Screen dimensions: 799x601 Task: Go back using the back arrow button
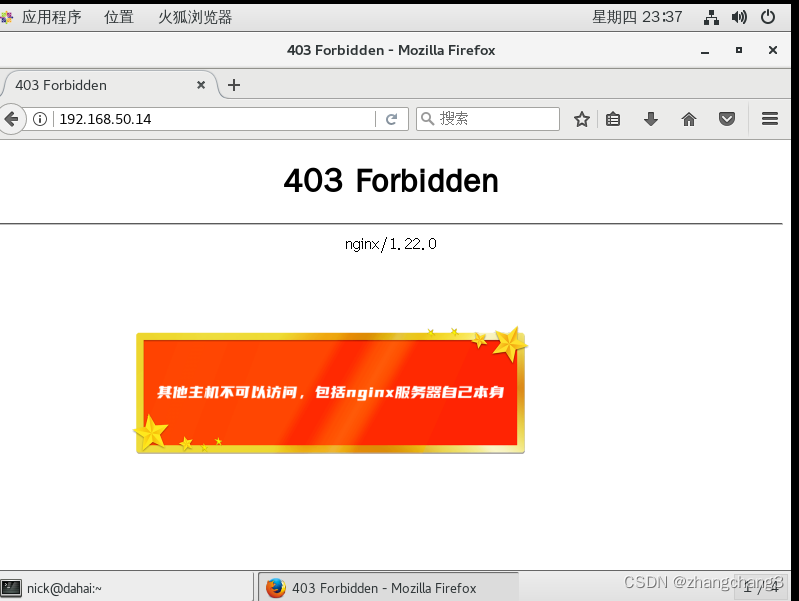click(11, 119)
